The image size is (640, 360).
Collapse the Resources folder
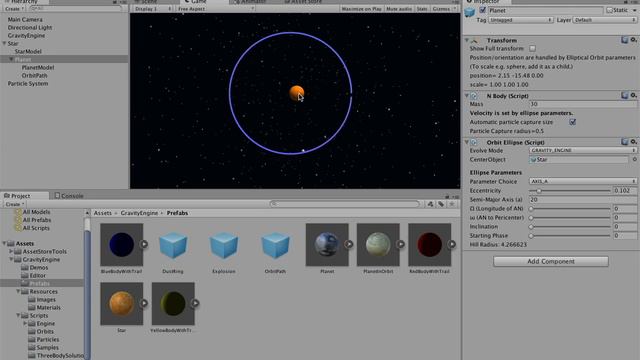coord(18,291)
